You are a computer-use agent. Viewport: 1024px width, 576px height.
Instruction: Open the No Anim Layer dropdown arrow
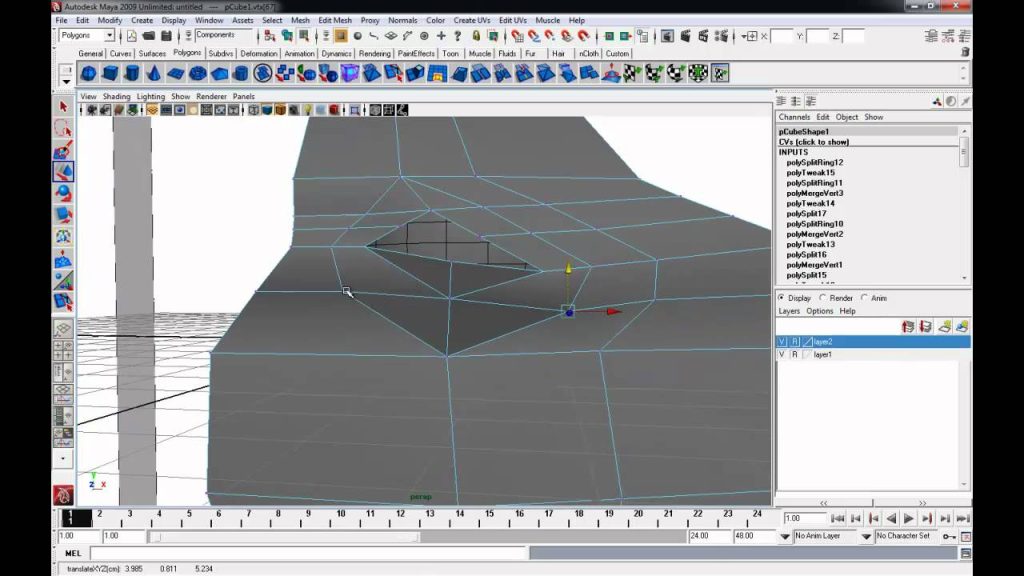785,536
